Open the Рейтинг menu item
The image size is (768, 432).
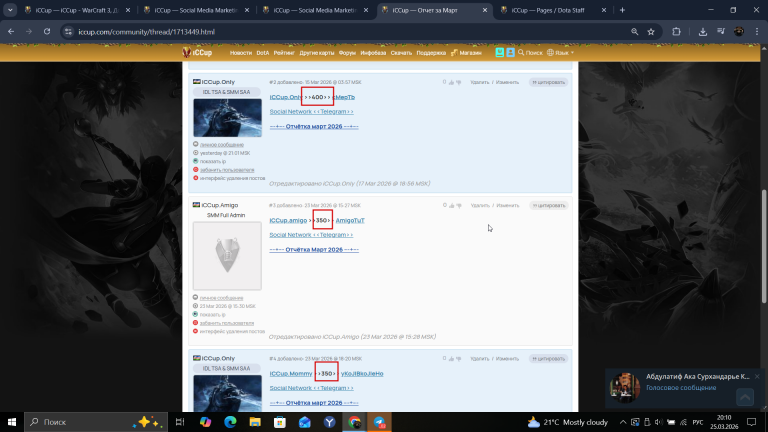284,53
